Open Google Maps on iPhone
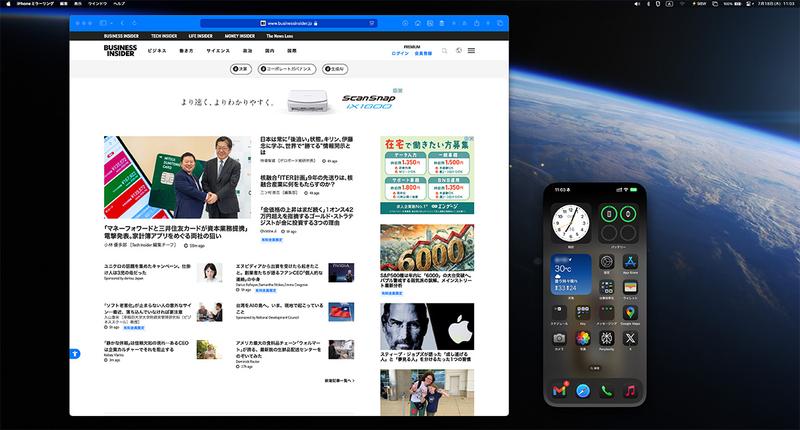Screen dimensions: 800x430 [630, 312]
